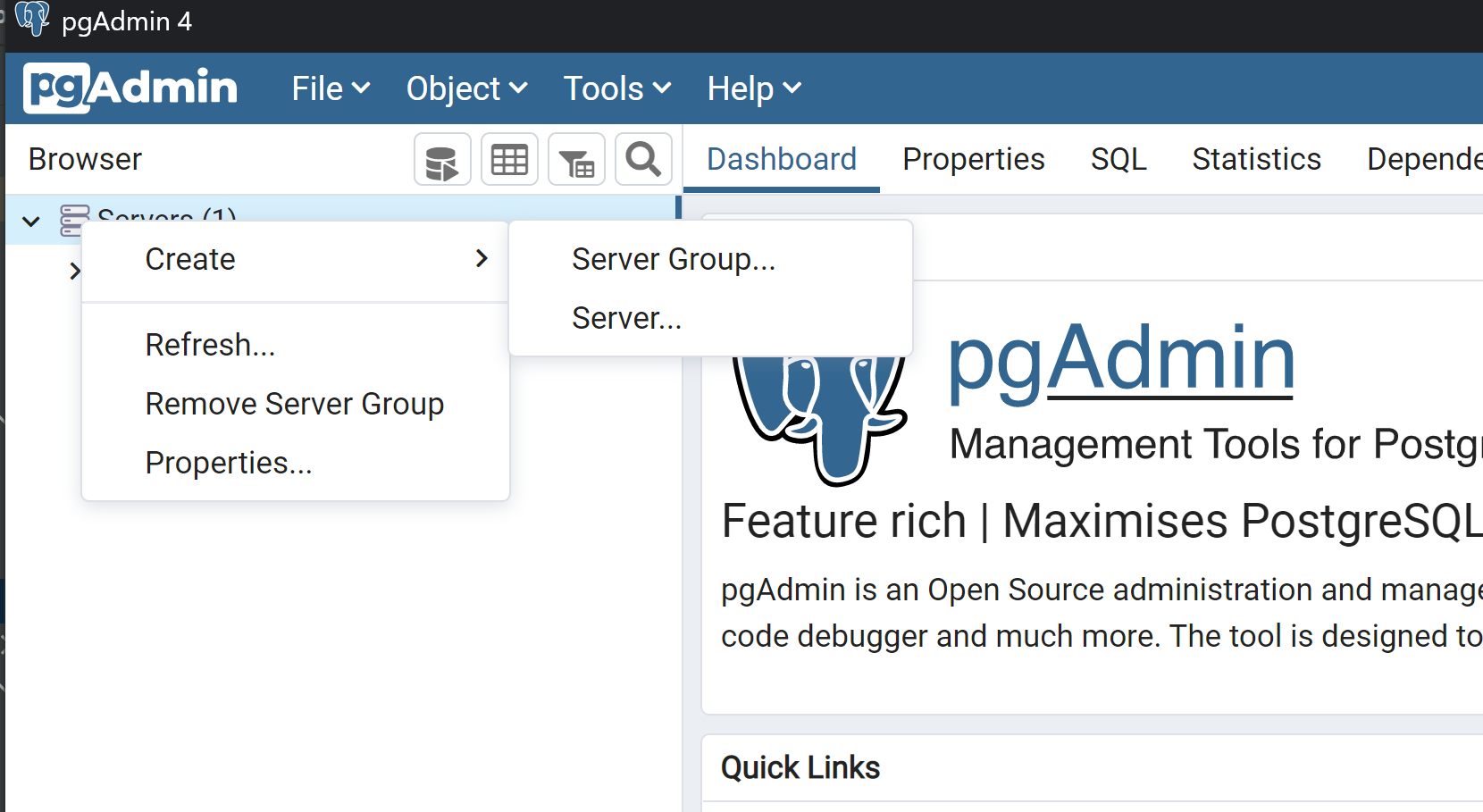This screenshot has height=812, width=1483.
Task: Click the pgAdmin 4 window title text
Action: pyautogui.click(x=127, y=21)
